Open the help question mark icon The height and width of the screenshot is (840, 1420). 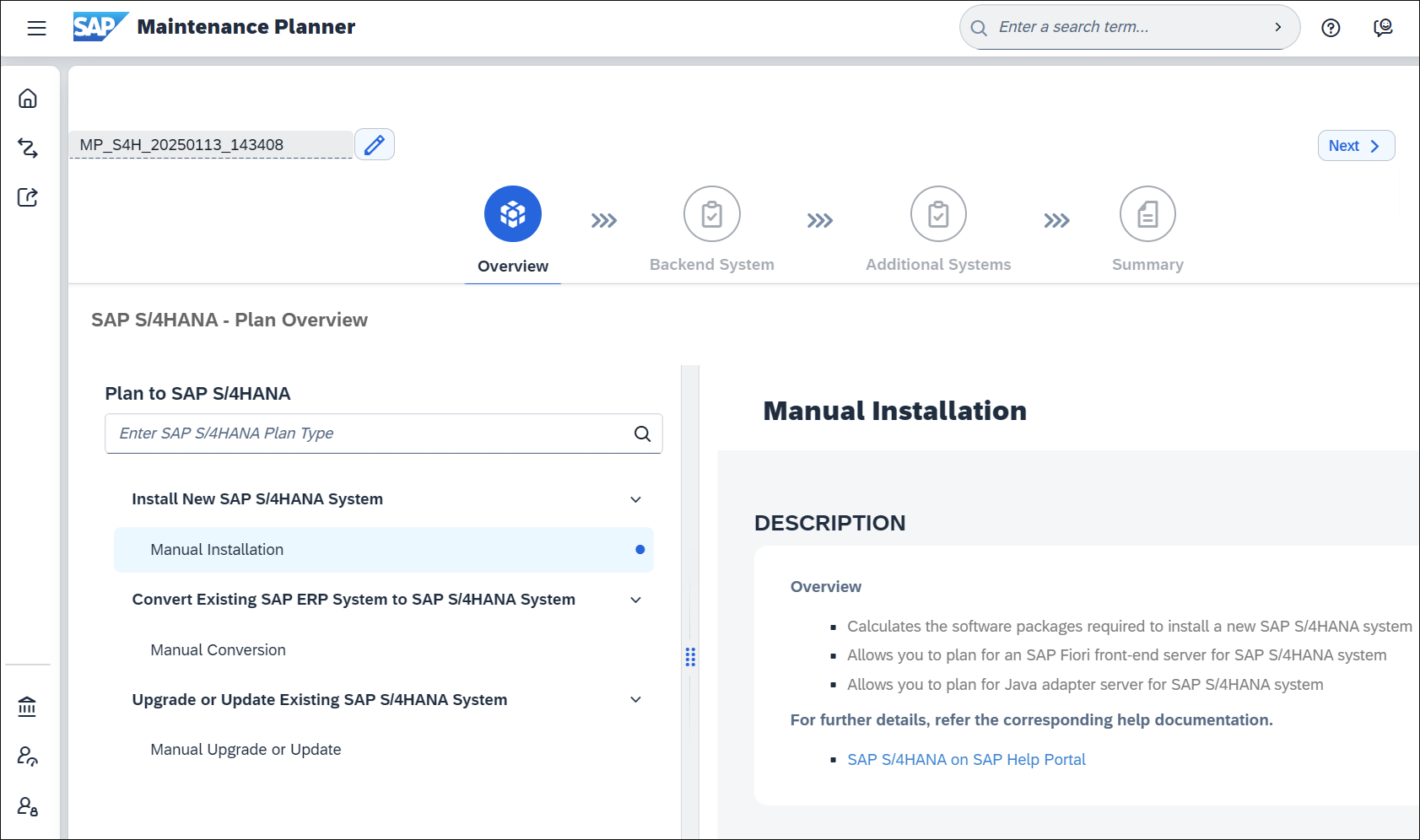(1331, 28)
